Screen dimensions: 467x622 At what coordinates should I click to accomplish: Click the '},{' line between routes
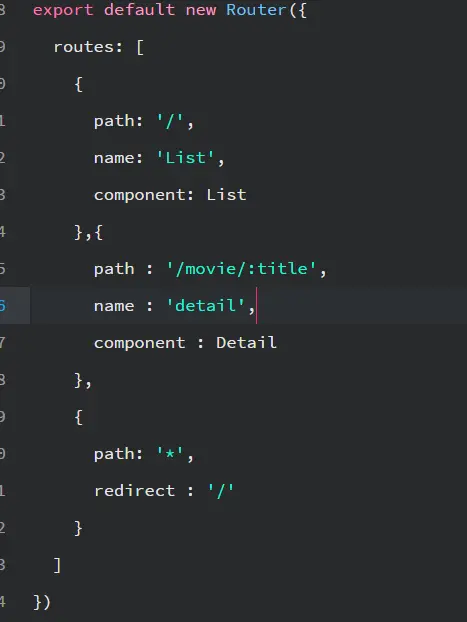click(x=88, y=232)
